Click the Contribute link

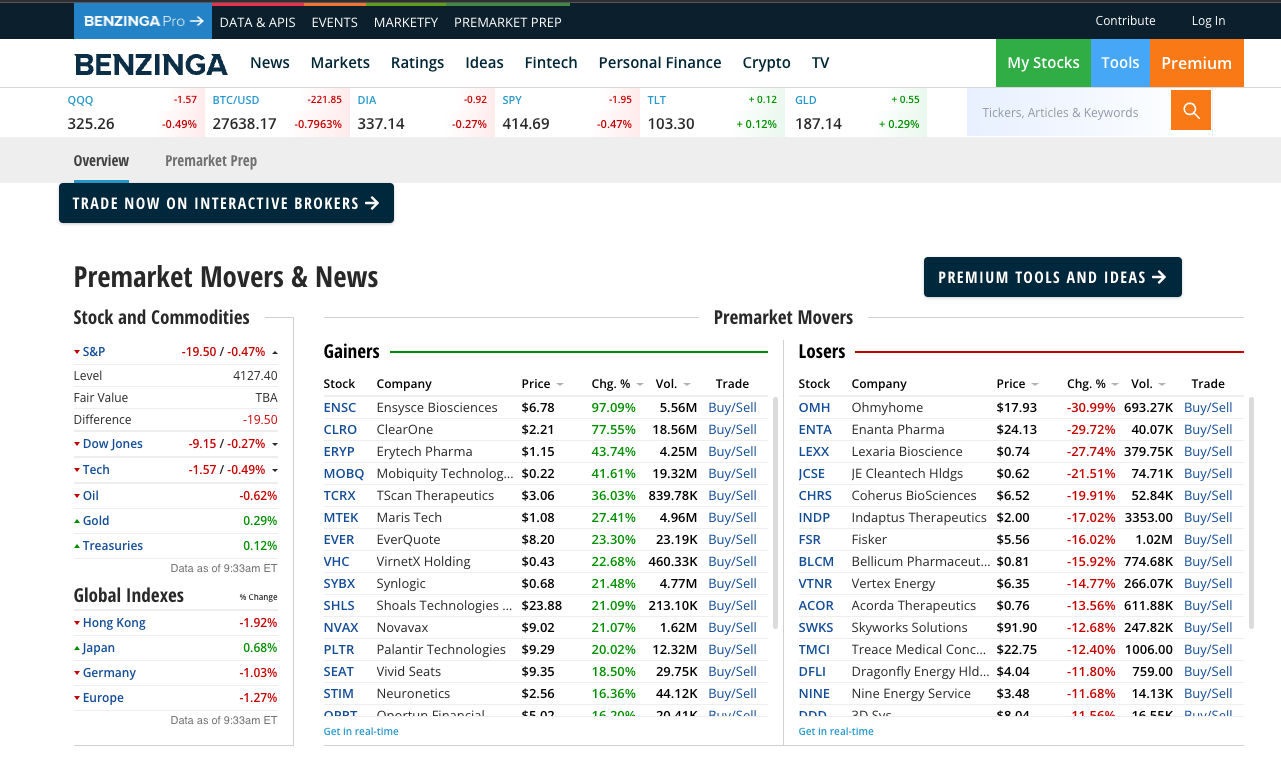pyautogui.click(x=1125, y=21)
